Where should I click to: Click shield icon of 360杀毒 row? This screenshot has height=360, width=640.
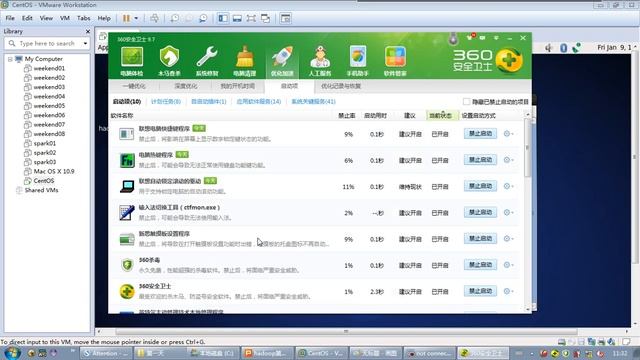point(127,265)
